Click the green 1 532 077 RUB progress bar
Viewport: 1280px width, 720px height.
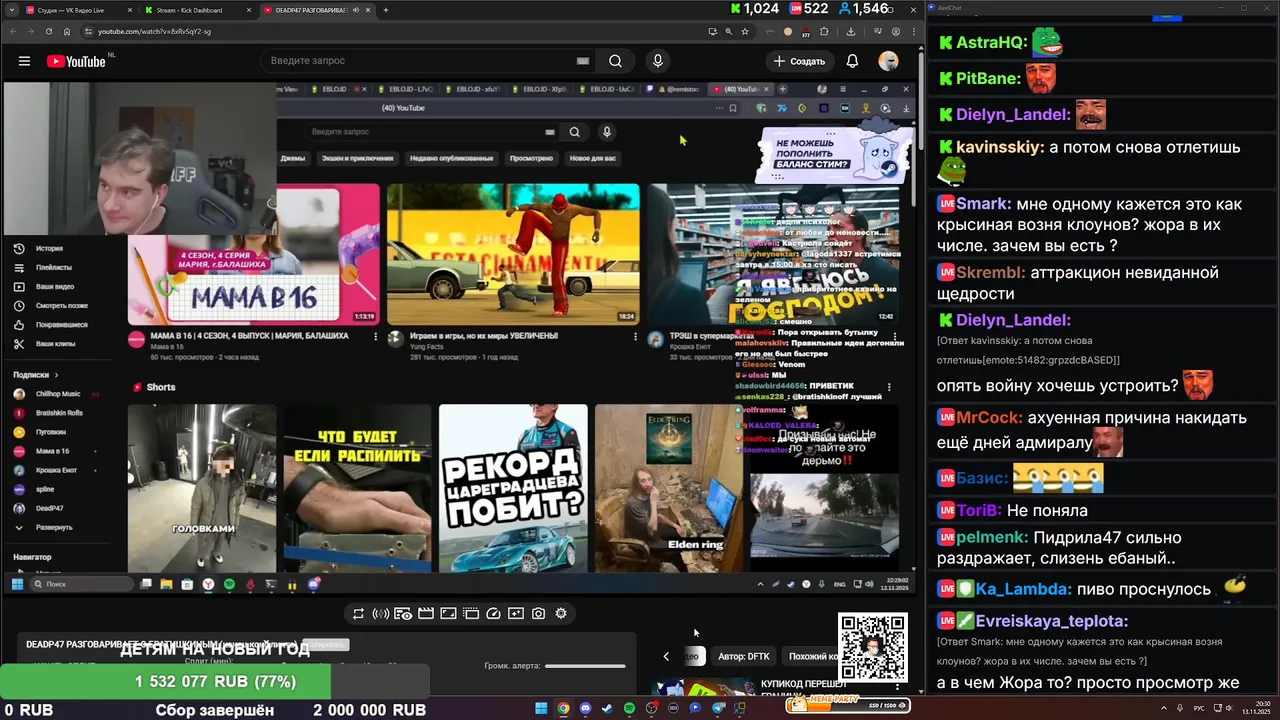tap(165, 682)
